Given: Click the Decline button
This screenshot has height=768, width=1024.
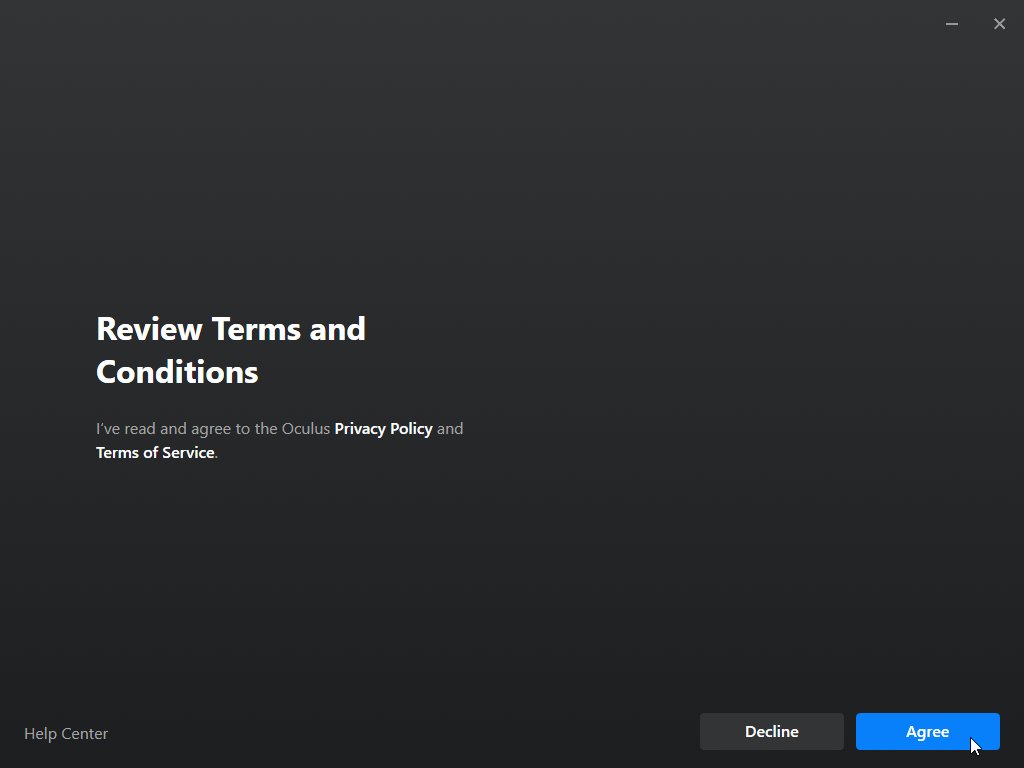Looking at the screenshot, I should (771, 732).
